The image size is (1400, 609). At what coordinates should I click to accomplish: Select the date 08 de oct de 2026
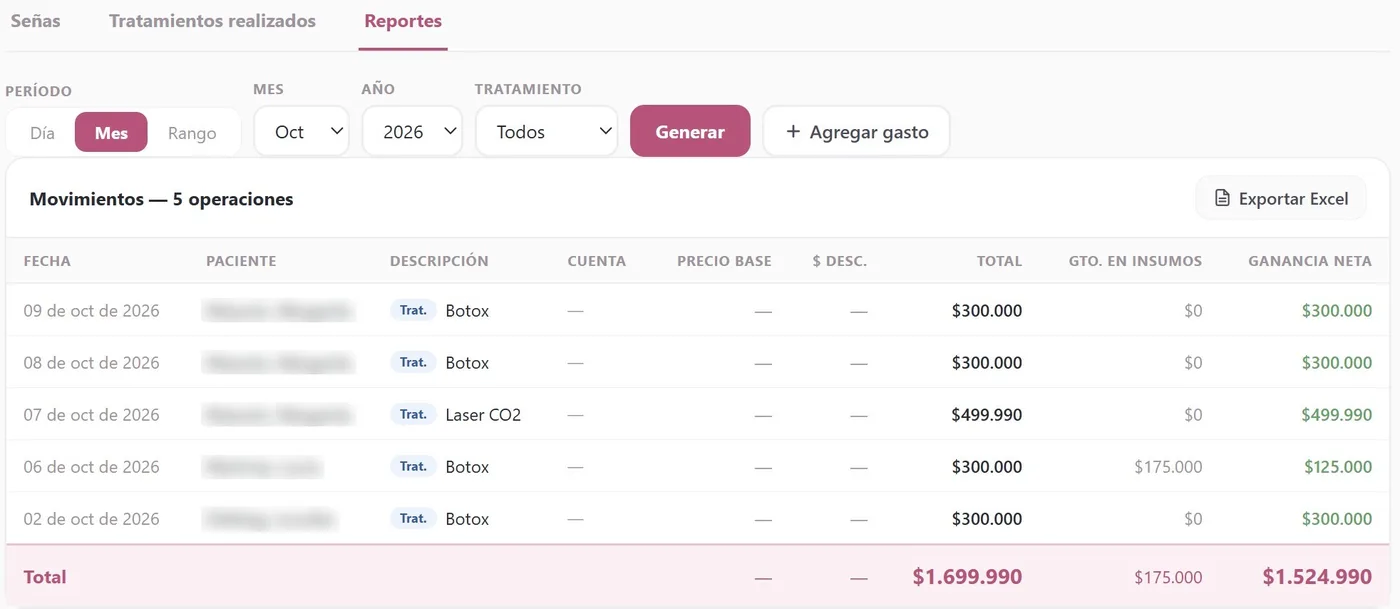tap(91, 363)
